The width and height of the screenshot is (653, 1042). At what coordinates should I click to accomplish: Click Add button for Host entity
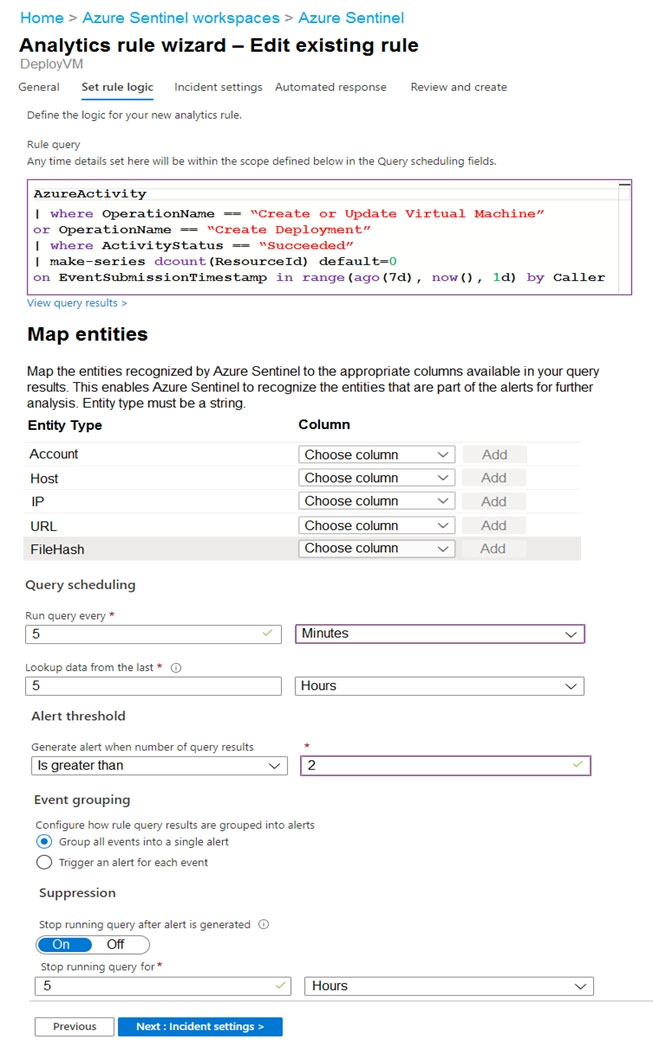pyautogui.click(x=494, y=478)
